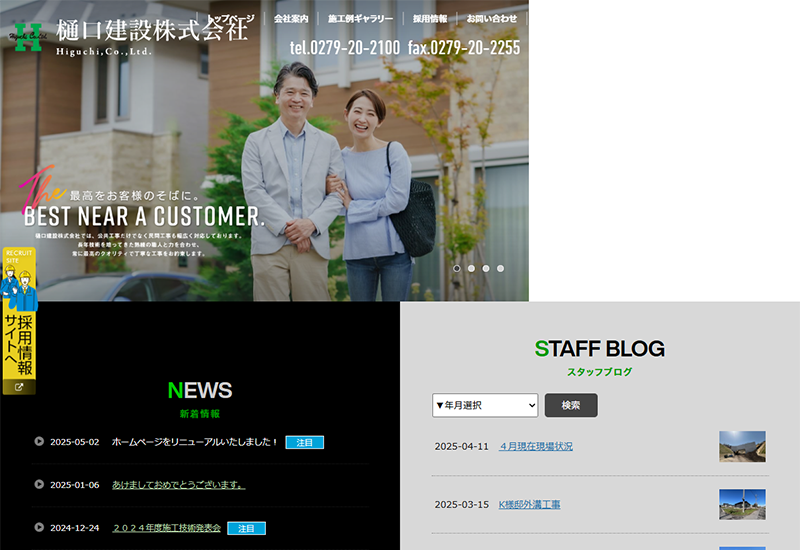Open the 施工例ギャラリー menu item
This screenshot has width=800, height=550.
(360, 19)
